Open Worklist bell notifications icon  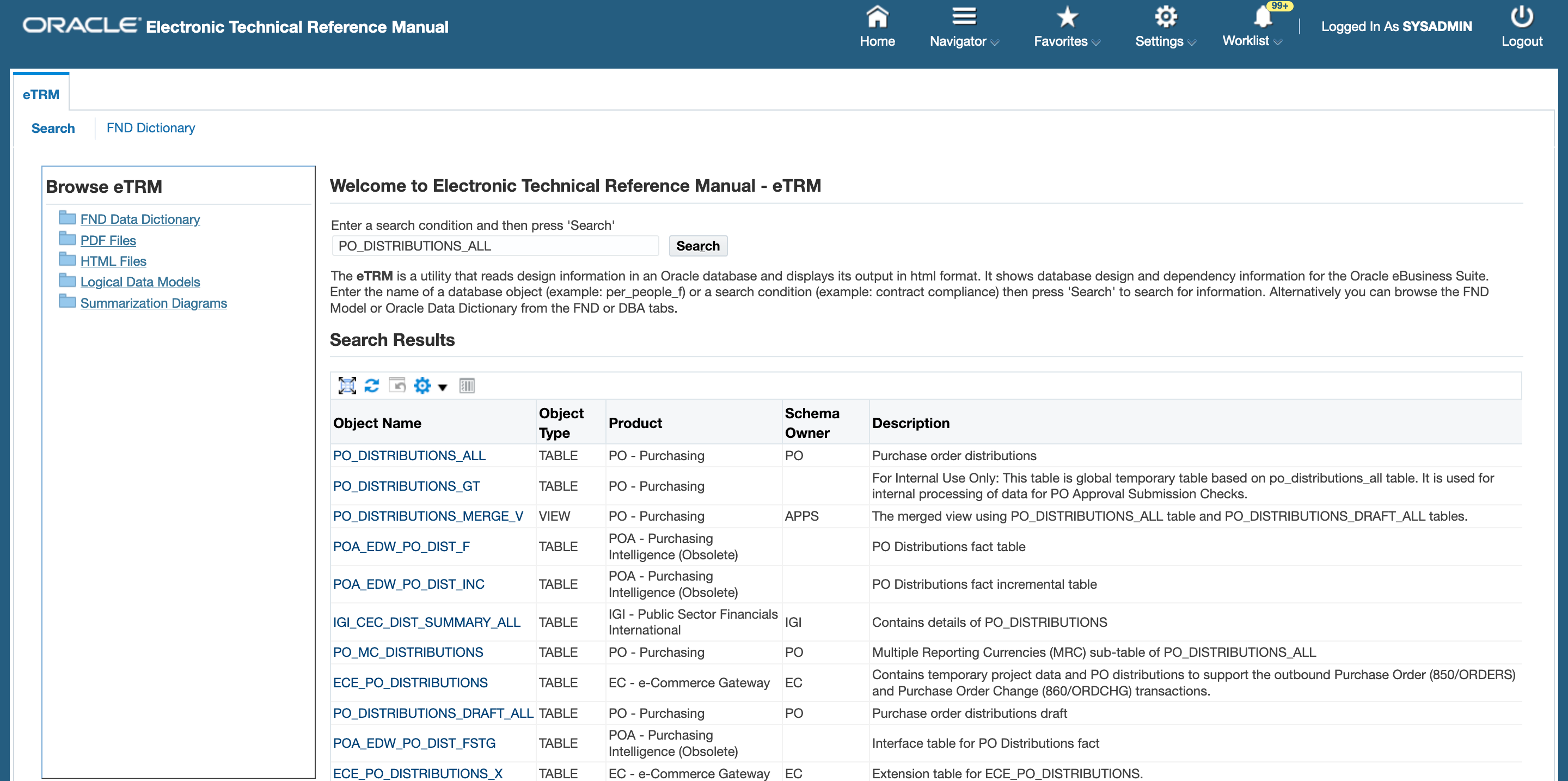[x=1262, y=17]
